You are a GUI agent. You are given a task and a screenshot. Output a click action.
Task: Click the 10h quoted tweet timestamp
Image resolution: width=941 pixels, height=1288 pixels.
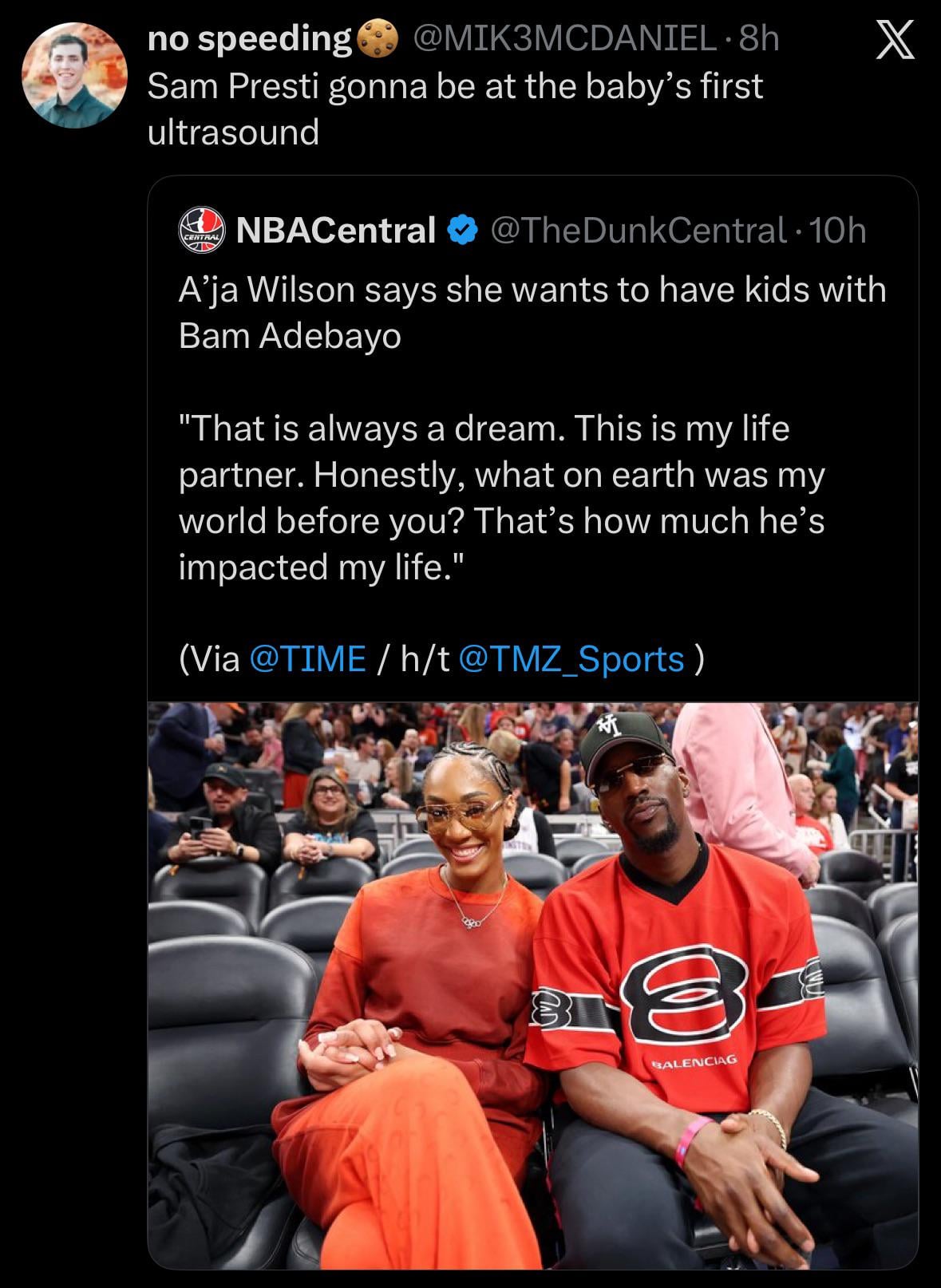pos(837,231)
